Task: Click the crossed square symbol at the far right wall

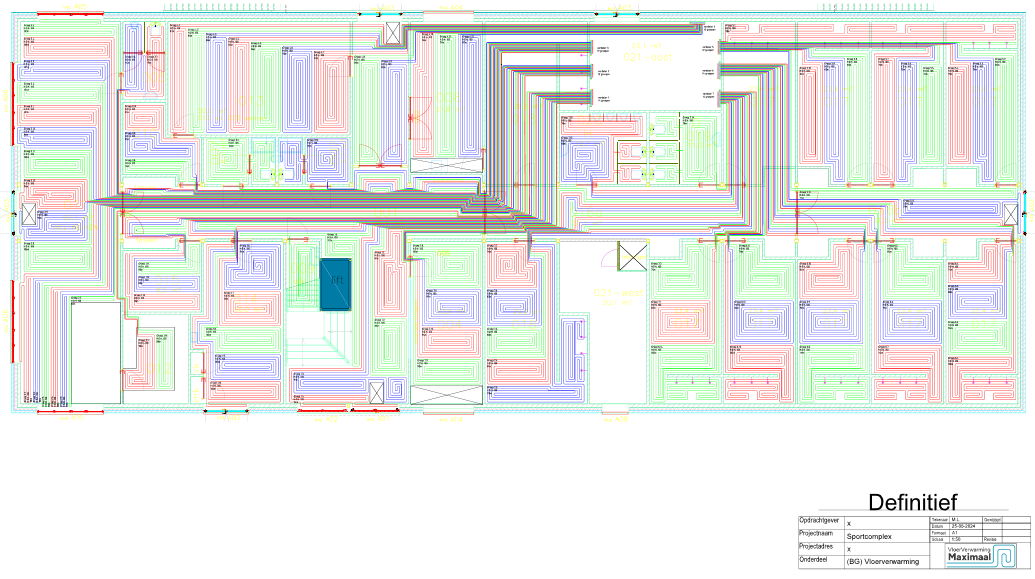Action: pyautogui.click(x=1011, y=214)
